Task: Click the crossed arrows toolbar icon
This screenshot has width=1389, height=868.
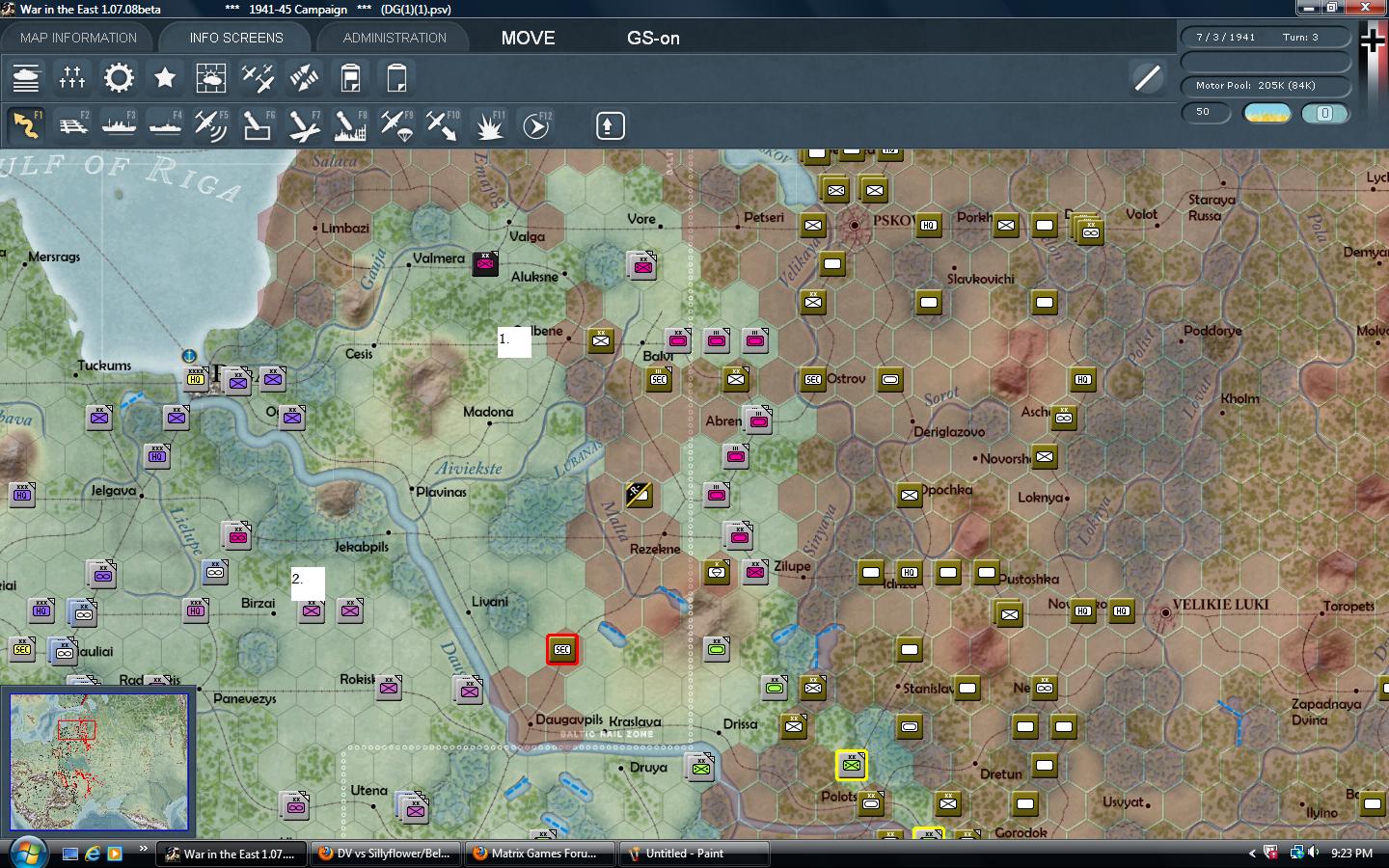Action: coord(304,78)
